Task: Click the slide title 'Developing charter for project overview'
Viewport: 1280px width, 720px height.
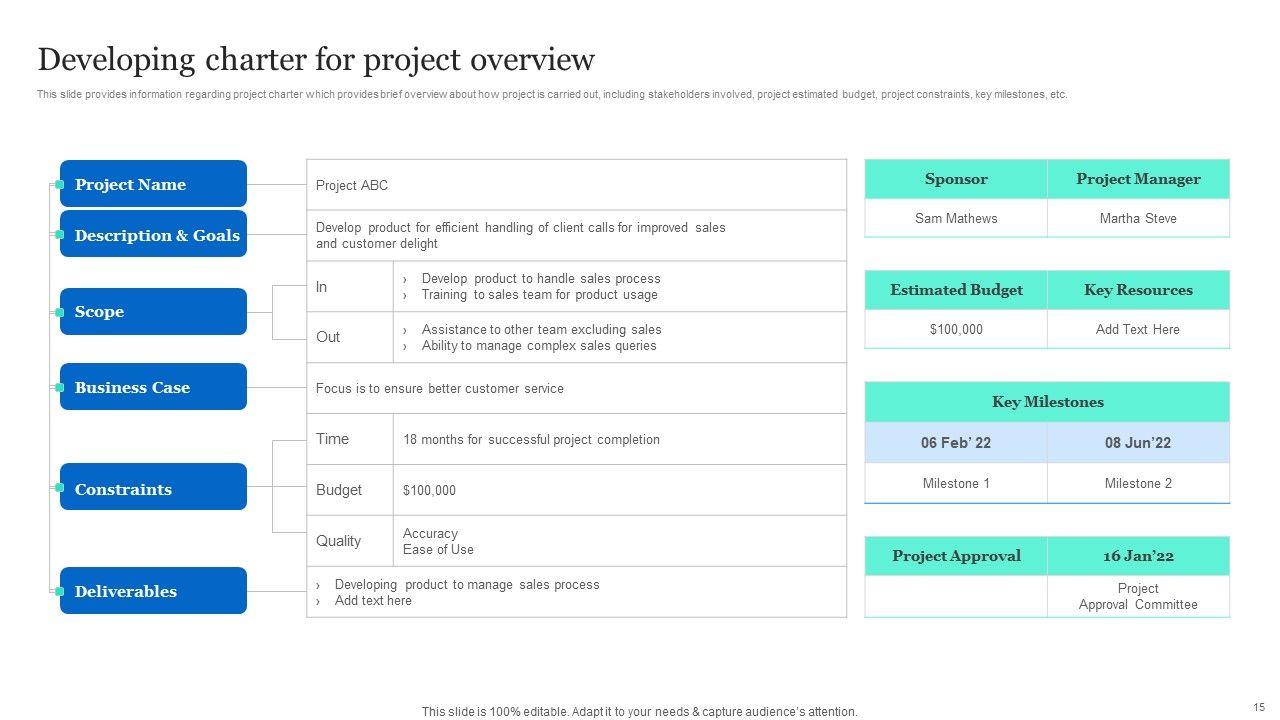Action: click(x=316, y=60)
